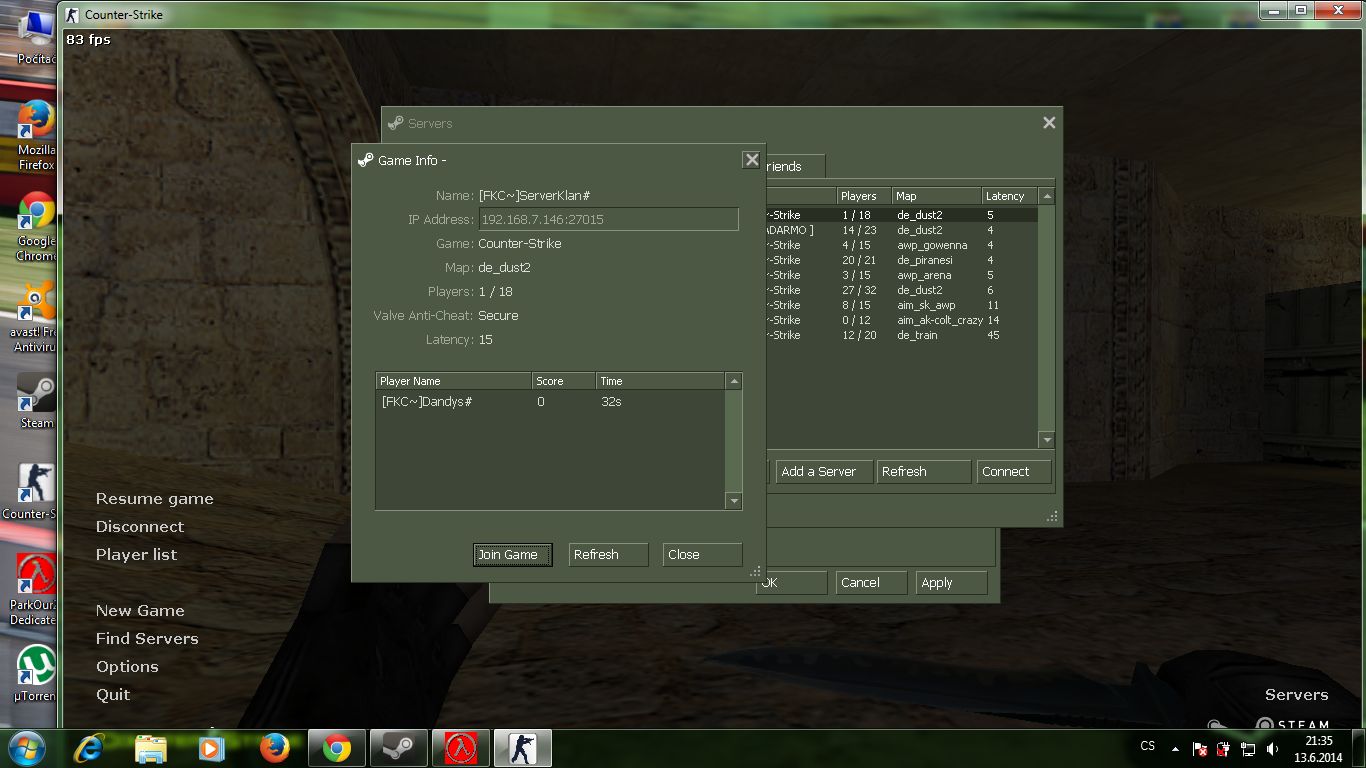The height and width of the screenshot is (768, 1366).
Task: Click the Connect button
Action: click(x=1014, y=471)
